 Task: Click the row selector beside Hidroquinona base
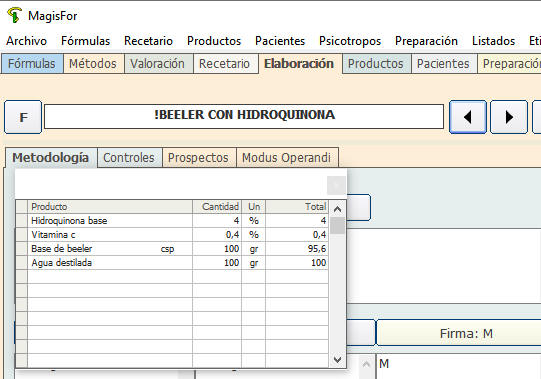(22, 221)
